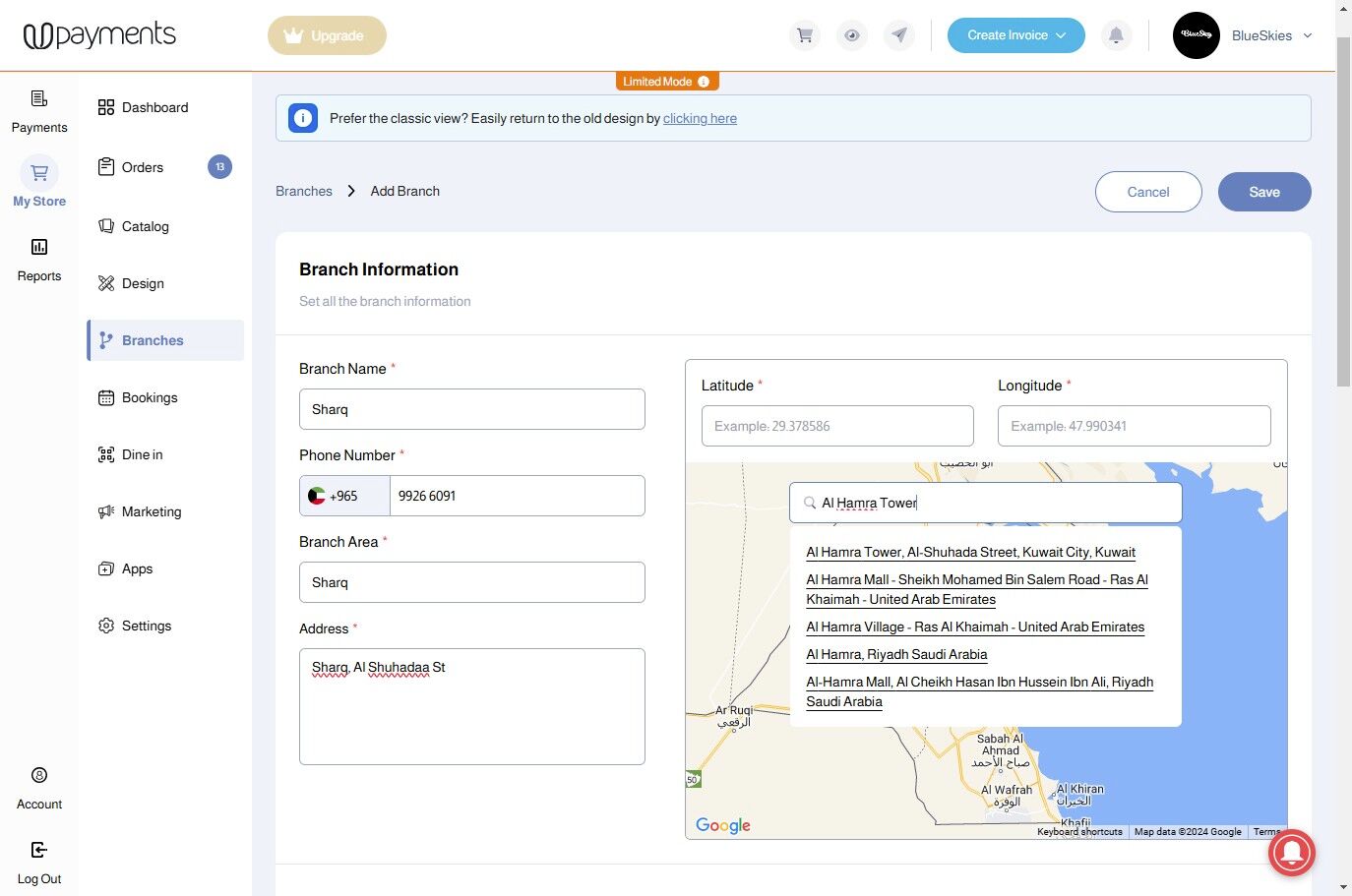Click the eye preview icon in header

[x=852, y=35]
